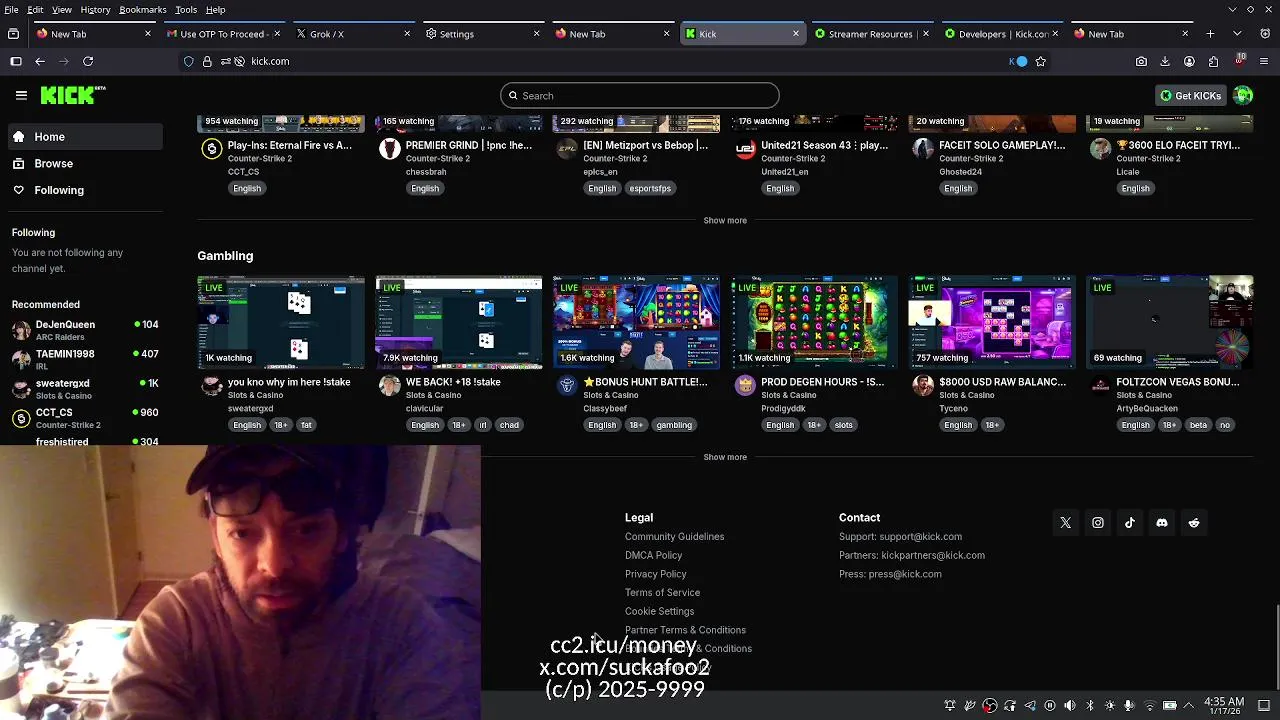This screenshot has width=1280, height=720.
Task: Open the Firefox application menu
Action: (1263, 61)
